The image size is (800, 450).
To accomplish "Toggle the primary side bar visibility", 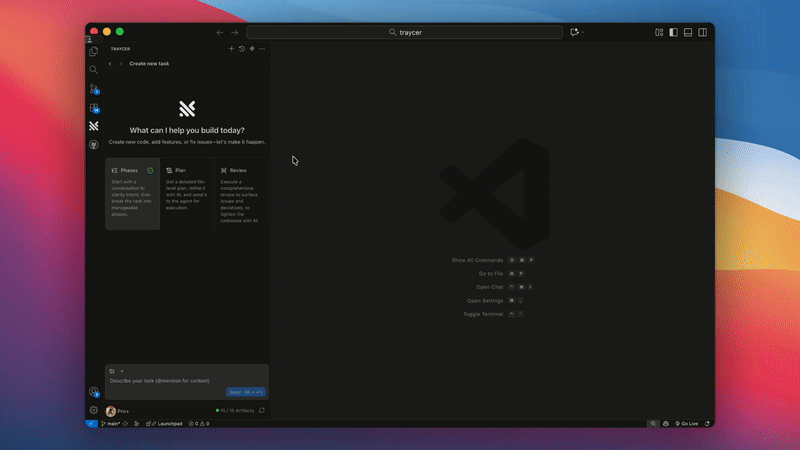I will [x=673, y=32].
